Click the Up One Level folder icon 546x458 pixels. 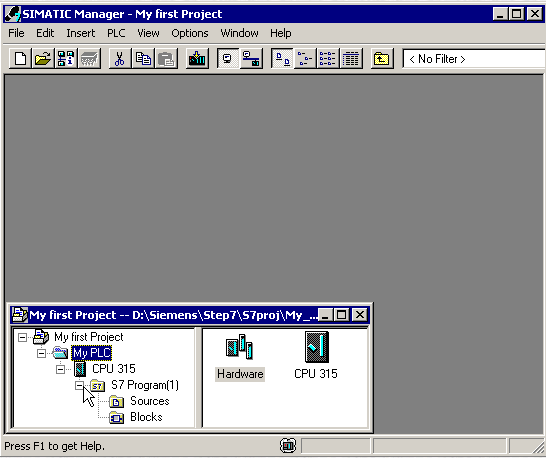pyautogui.click(x=382, y=59)
